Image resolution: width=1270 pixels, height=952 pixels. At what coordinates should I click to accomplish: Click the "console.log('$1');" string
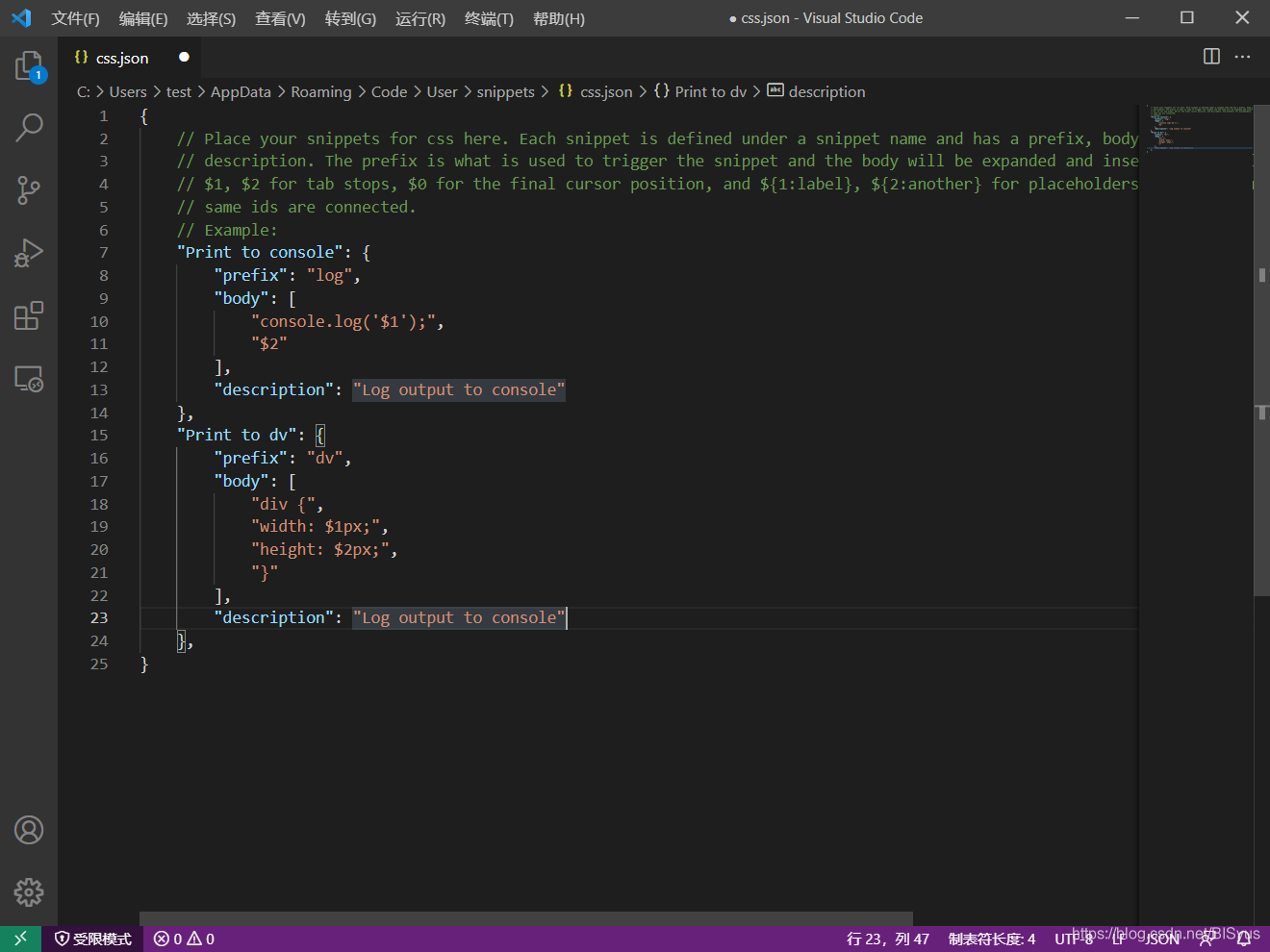coord(343,321)
